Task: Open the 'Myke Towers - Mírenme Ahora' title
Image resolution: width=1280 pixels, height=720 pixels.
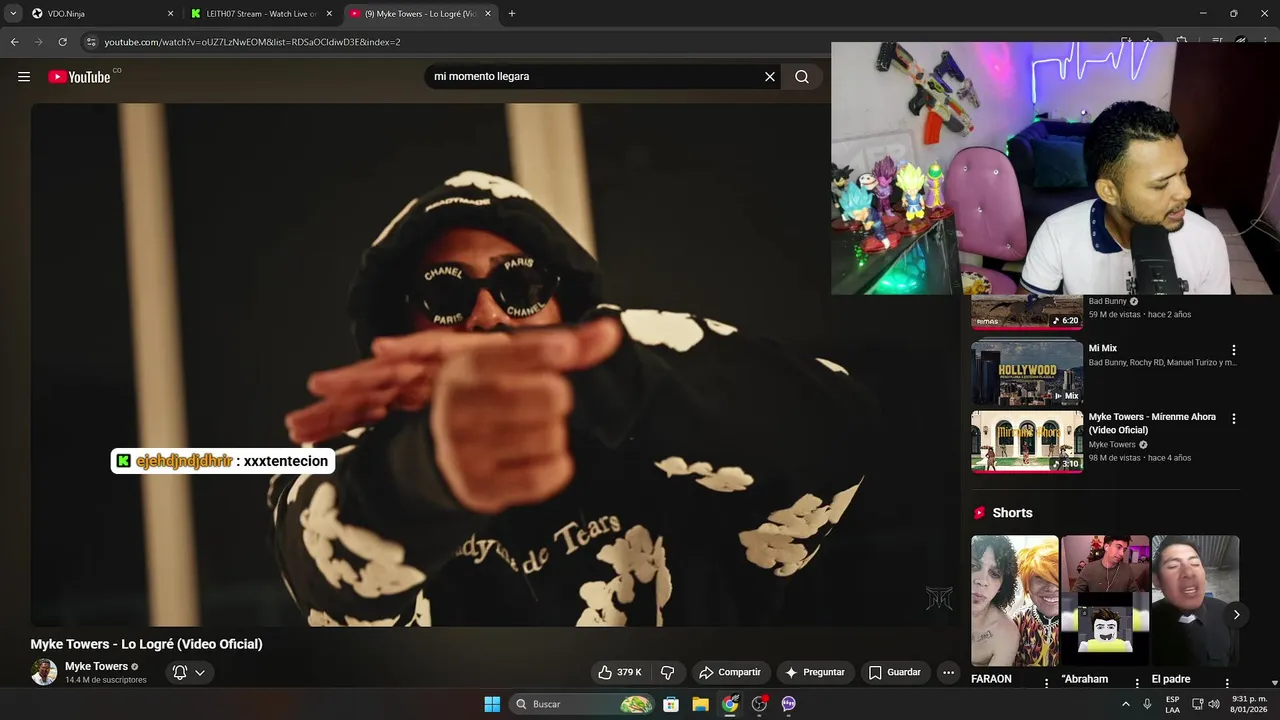Action: (x=1152, y=423)
